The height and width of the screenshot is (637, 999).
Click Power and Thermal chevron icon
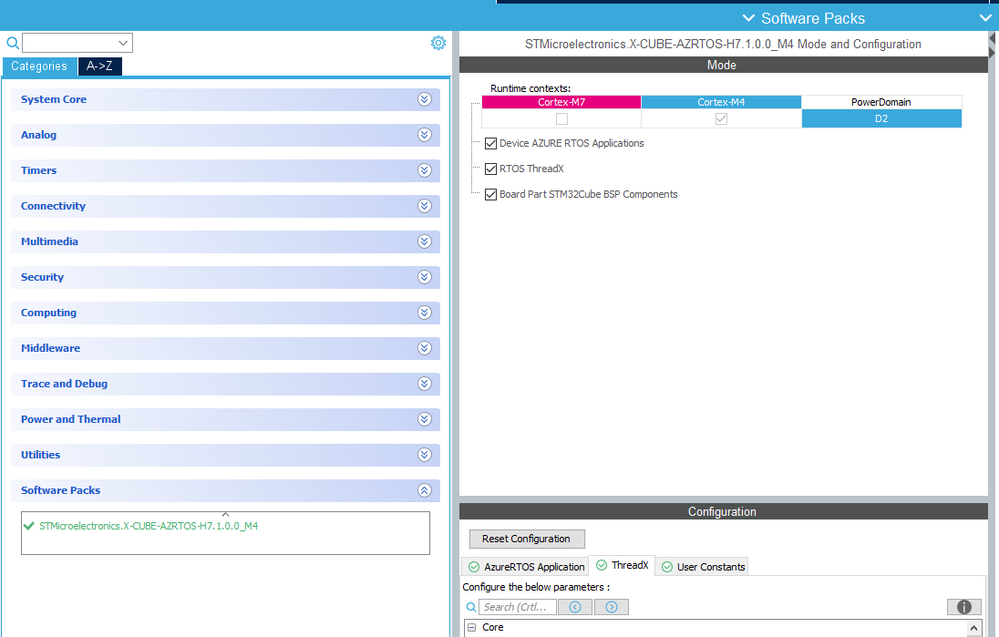click(x=424, y=419)
